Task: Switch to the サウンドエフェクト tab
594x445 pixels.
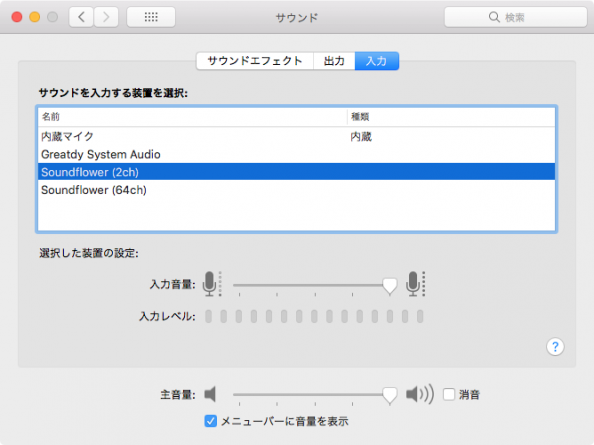Action: point(255,61)
